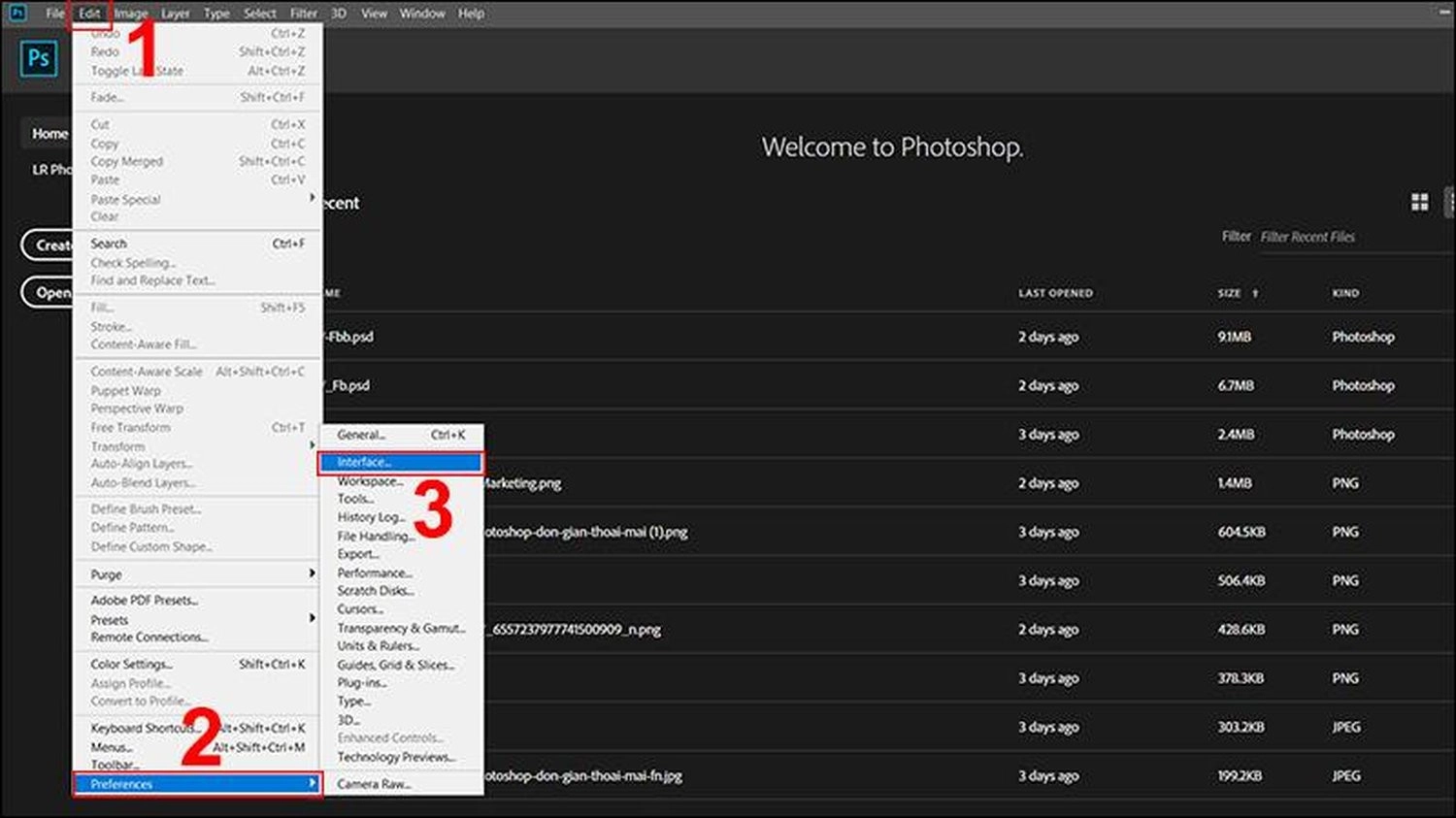Select File Handling... preferences entry

click(x=402, y=536)
